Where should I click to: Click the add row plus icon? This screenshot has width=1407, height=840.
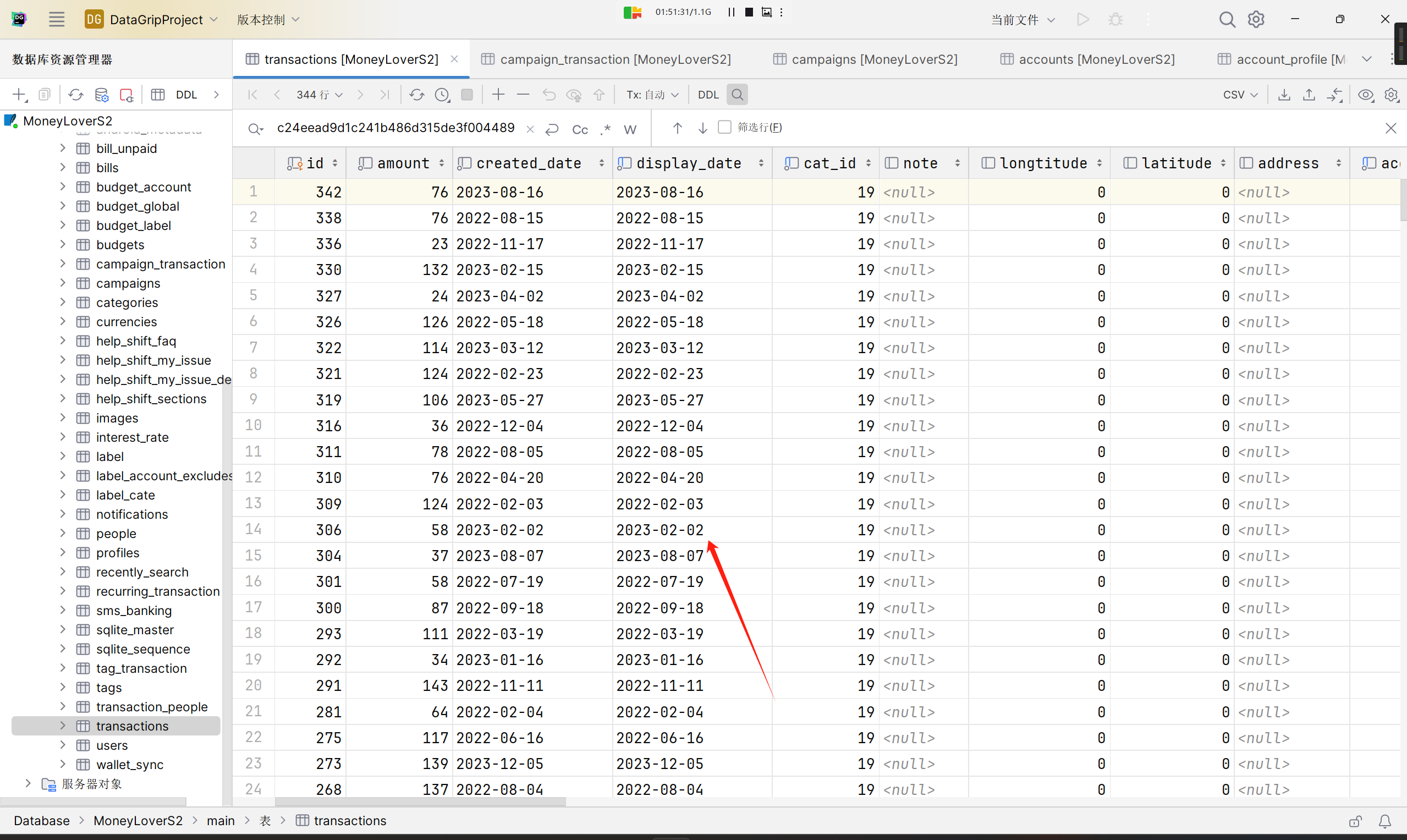tap(498, 95)
